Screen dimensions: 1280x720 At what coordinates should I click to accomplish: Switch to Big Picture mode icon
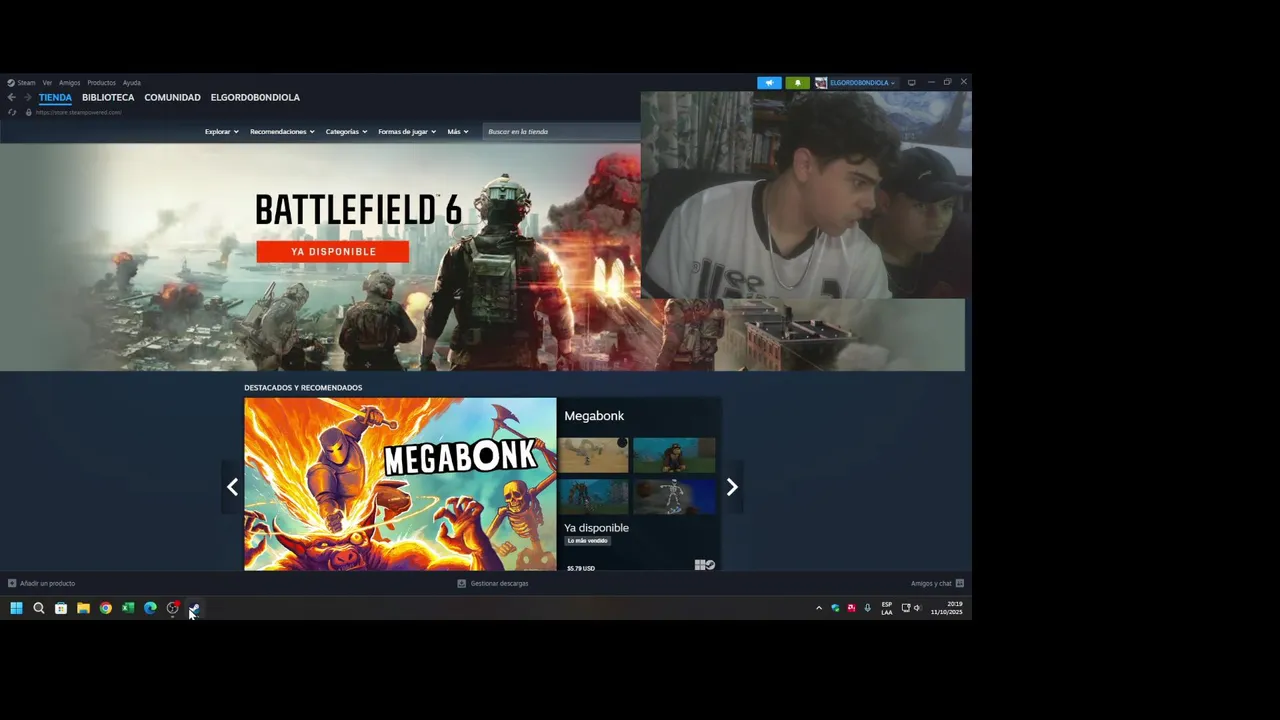click(911, 83)
